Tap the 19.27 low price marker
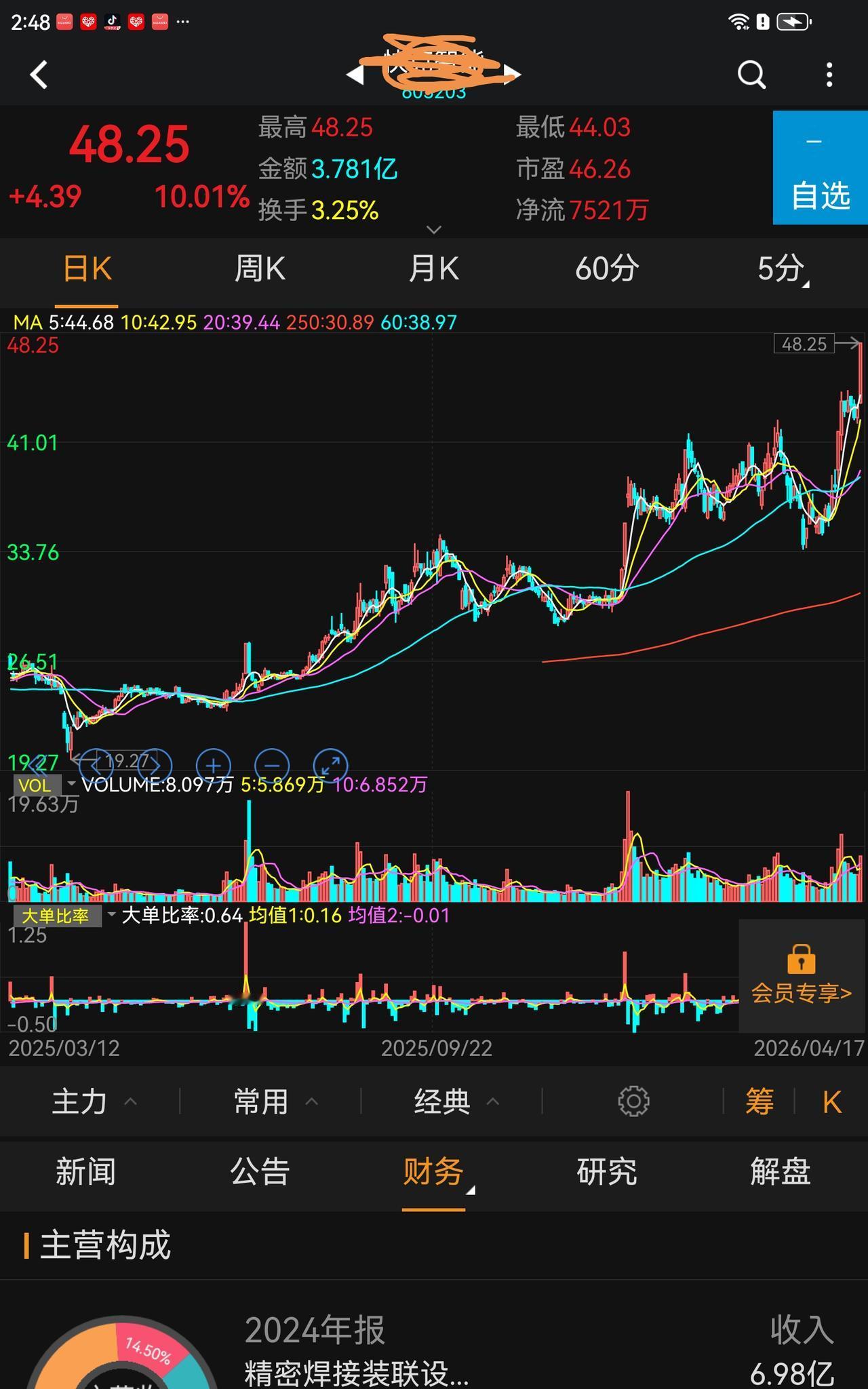This screenshot has width=868, height=1389. coord(127,761)
